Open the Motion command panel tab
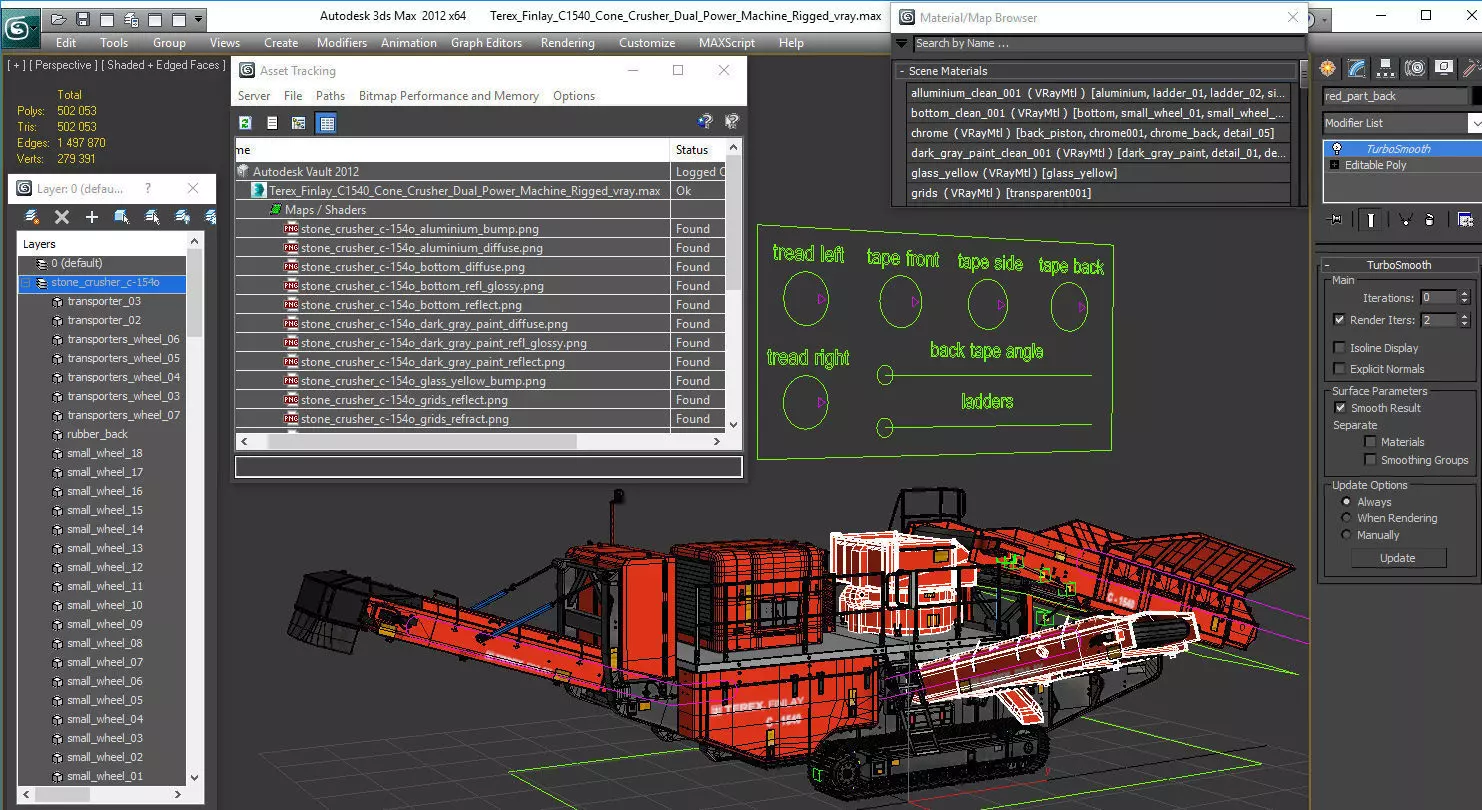The height and width of the screenshot is (810, 1482). tap(1414, 68)
